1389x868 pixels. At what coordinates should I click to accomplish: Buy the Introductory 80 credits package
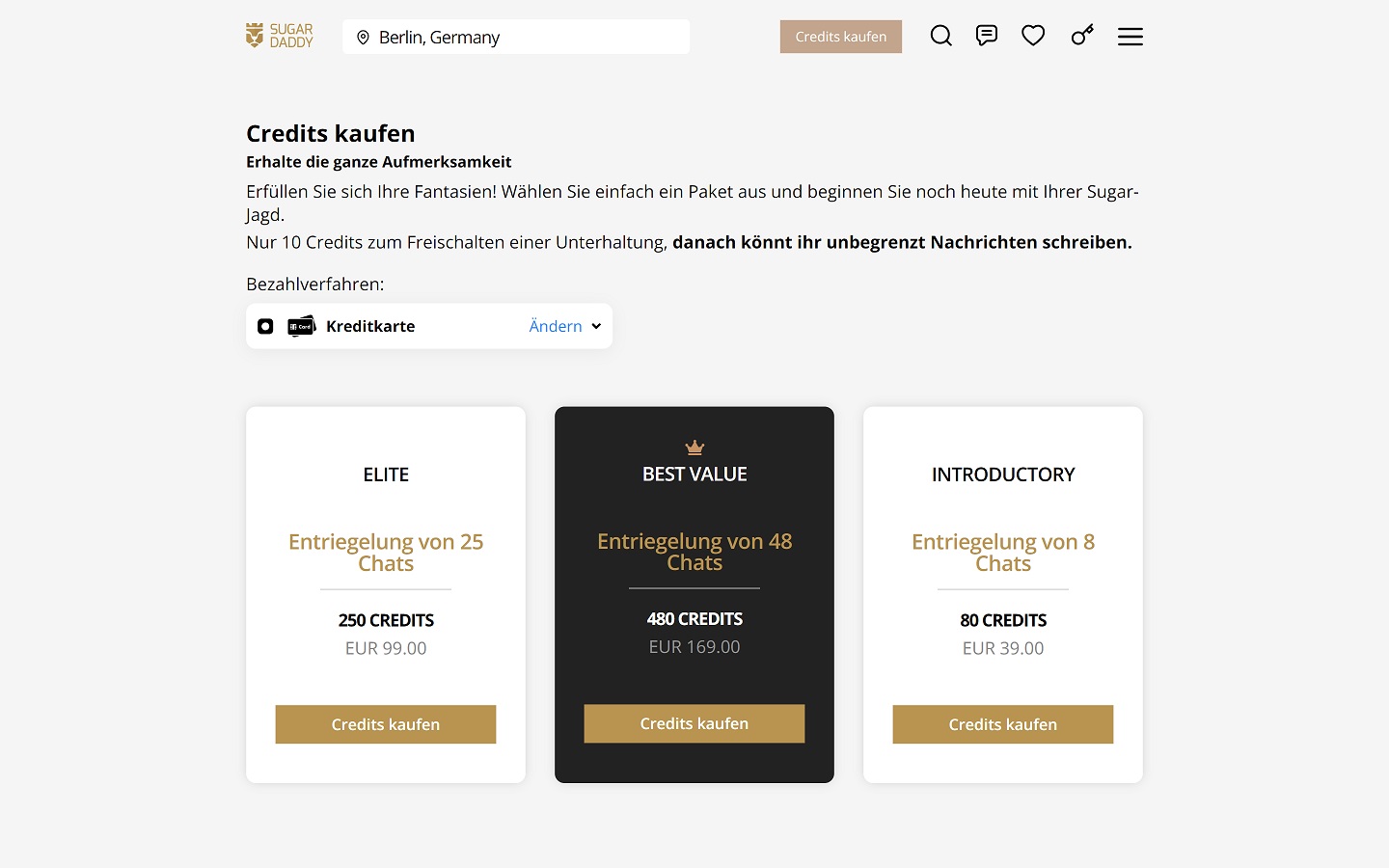coord(1003,724)
